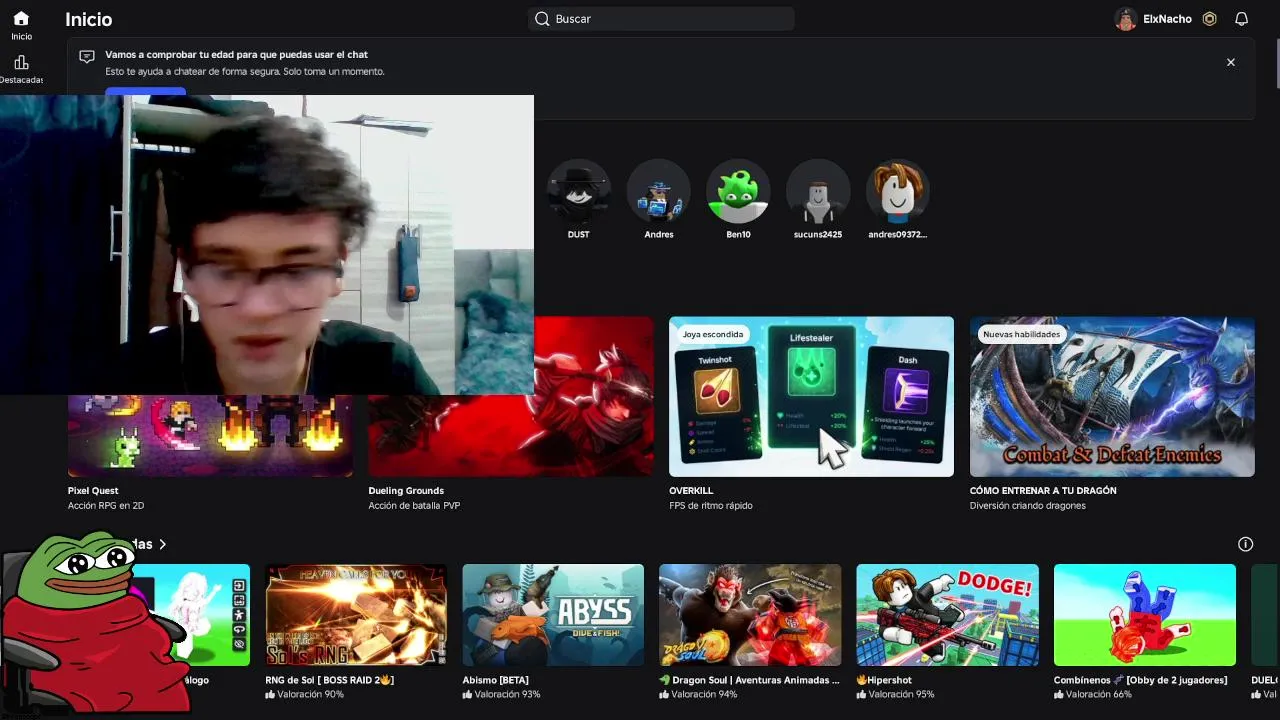
Task: Dismiss the age verification banner
Action: click(x=1231, y=62)
